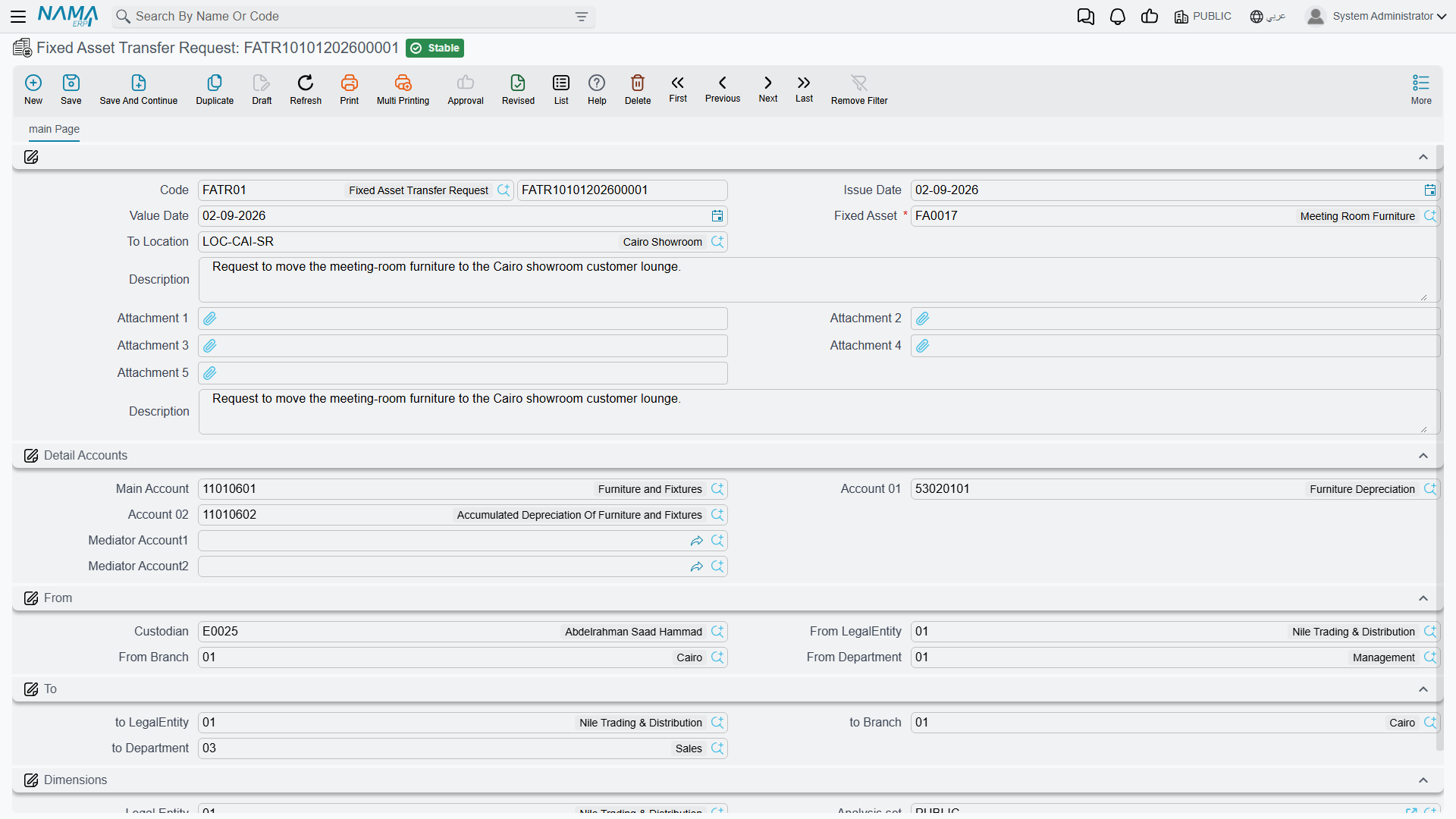Refresh the current record
Image resolution: width=1456 pixels, height=819 pixels.
pos(306,89)
